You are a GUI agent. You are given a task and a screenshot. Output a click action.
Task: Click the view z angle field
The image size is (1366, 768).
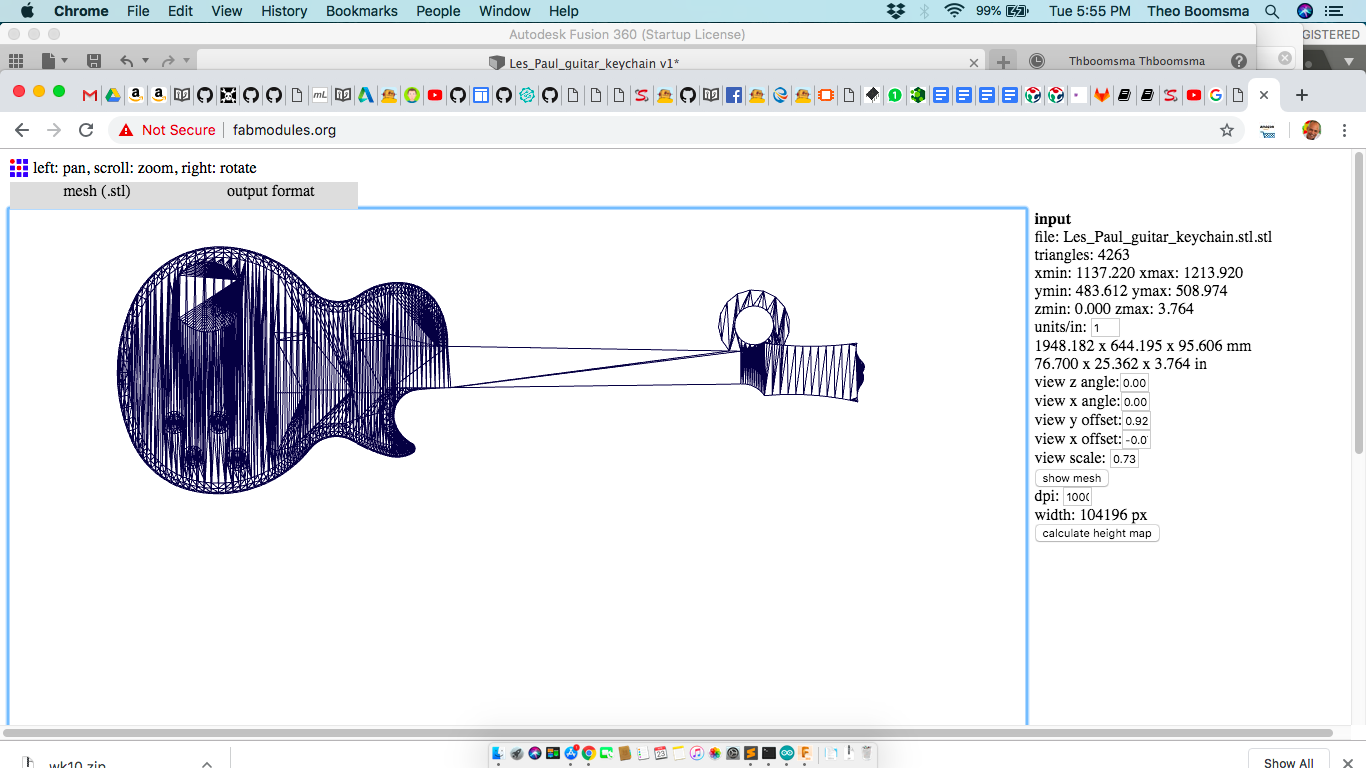(1135, 383)
